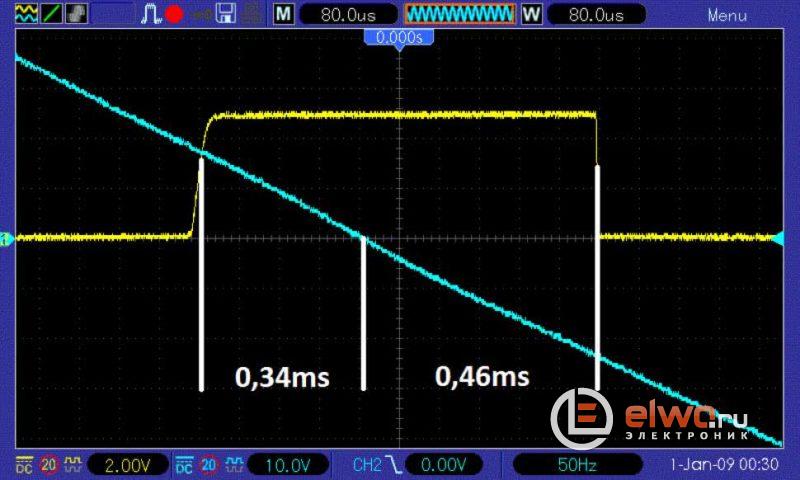The image size is (800, 480).
Task: Click the W window timebase indicator
Action: pyautogui.click(x=531, y=14)
